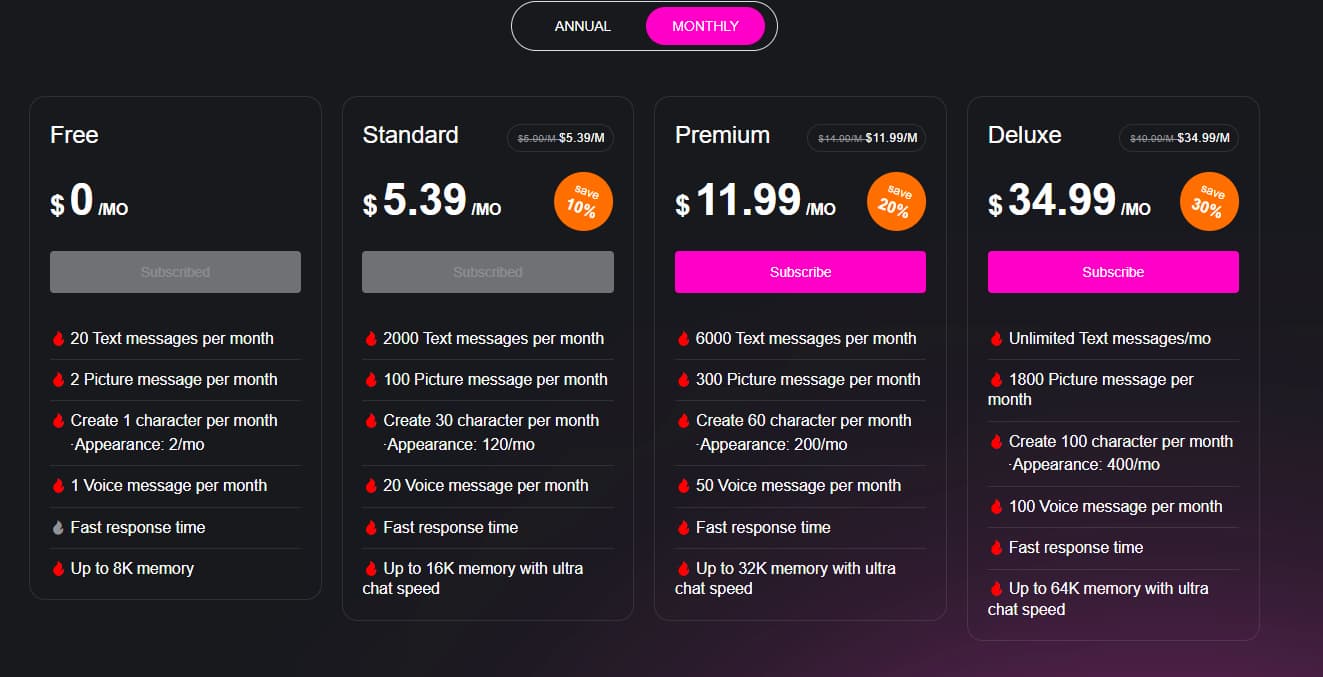Click the flame icon beside Up to 16K memory

tap(371, 568)
